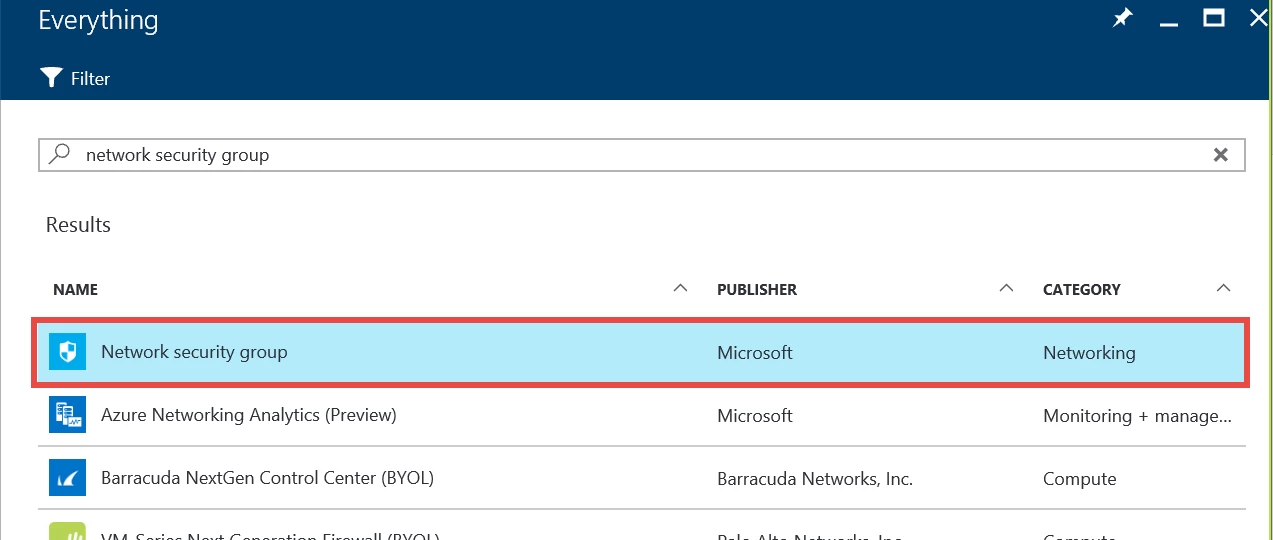1273x540 pixels.
Task: Click the CATEGORY column sort arrow
Action: [1222, 288]
